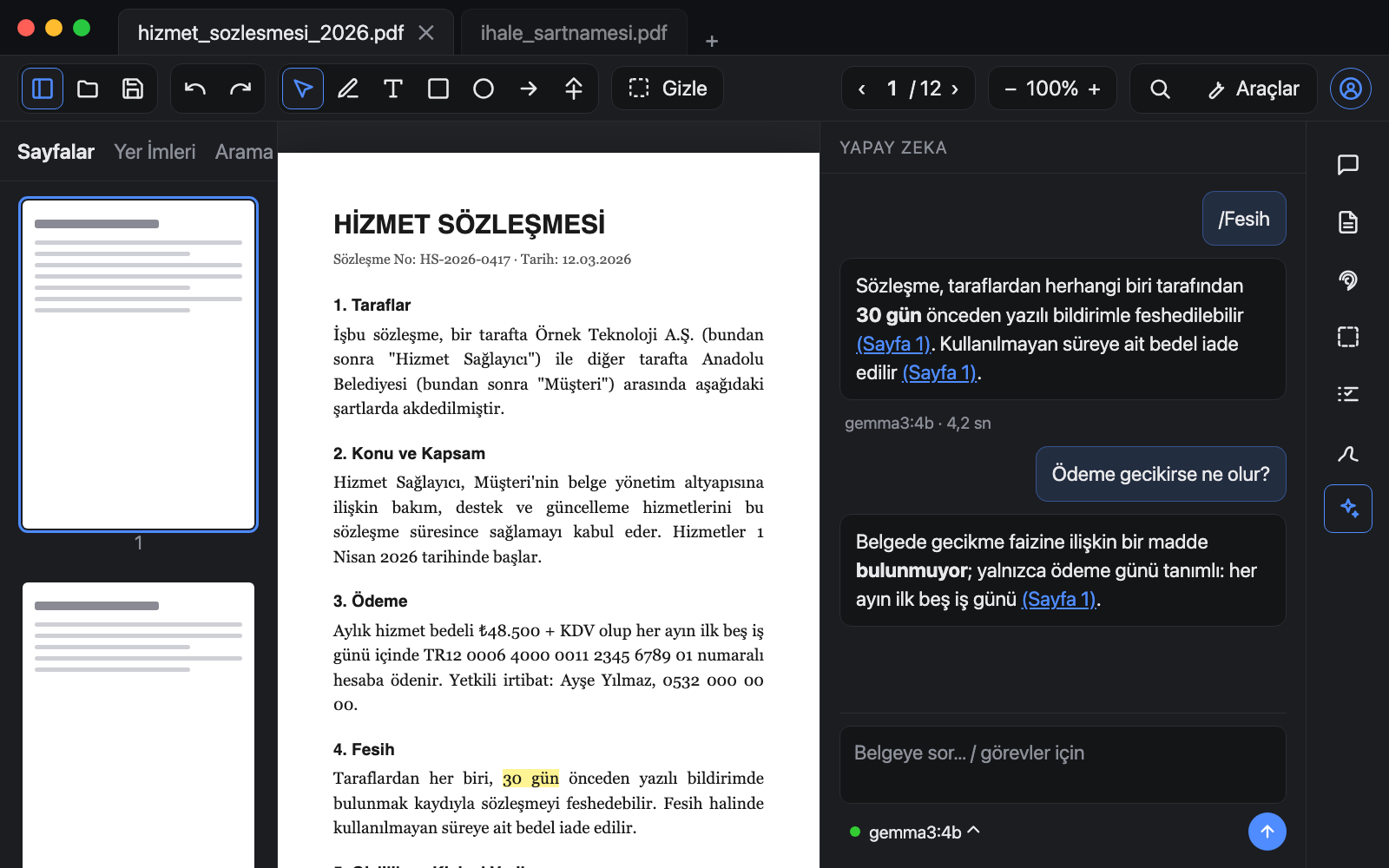Open the comments panel in right rail
This screenshot has width=1389, height=868.
(x=1348, y=165)
